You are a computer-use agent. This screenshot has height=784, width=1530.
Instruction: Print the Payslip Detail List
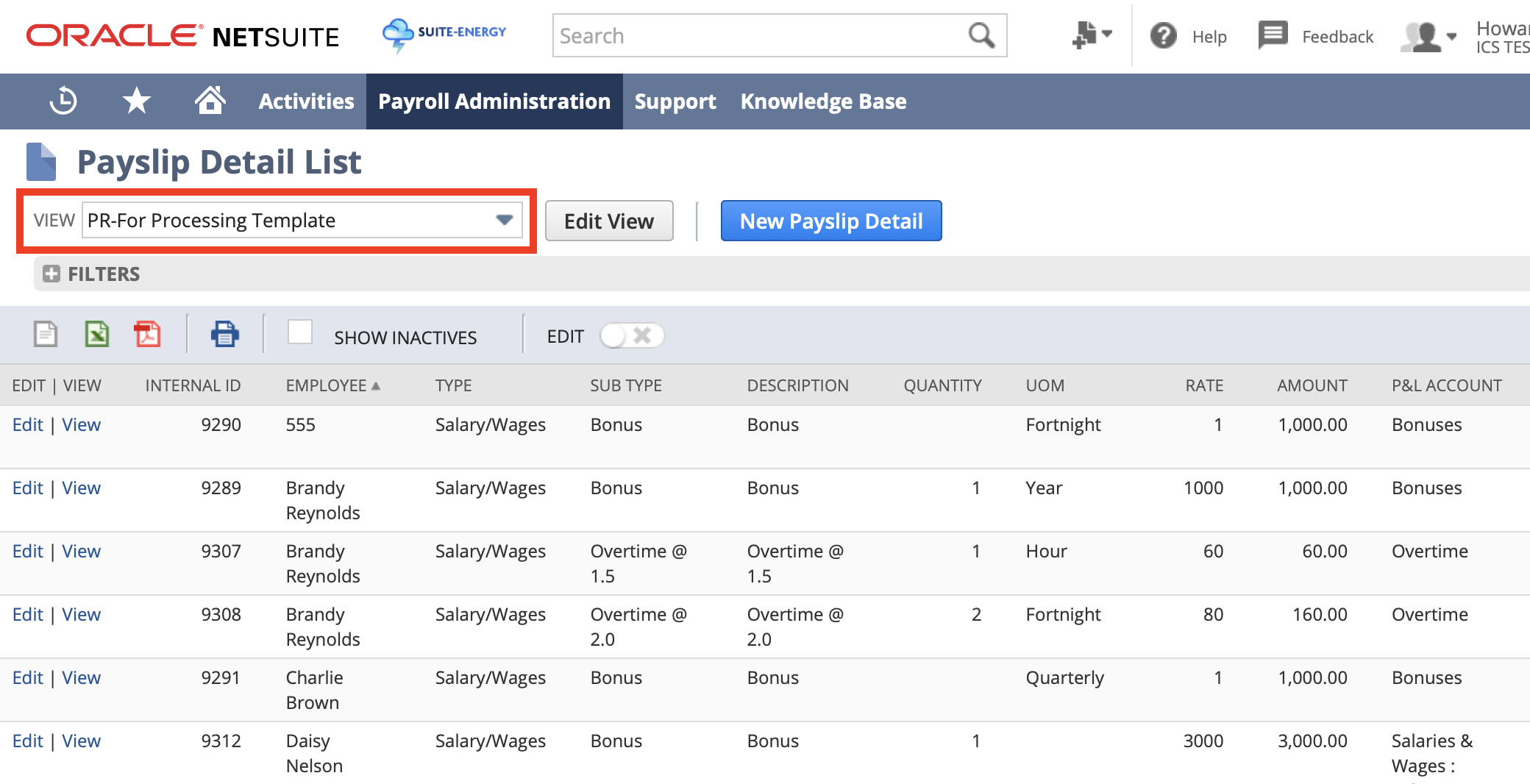pos(224,335)
